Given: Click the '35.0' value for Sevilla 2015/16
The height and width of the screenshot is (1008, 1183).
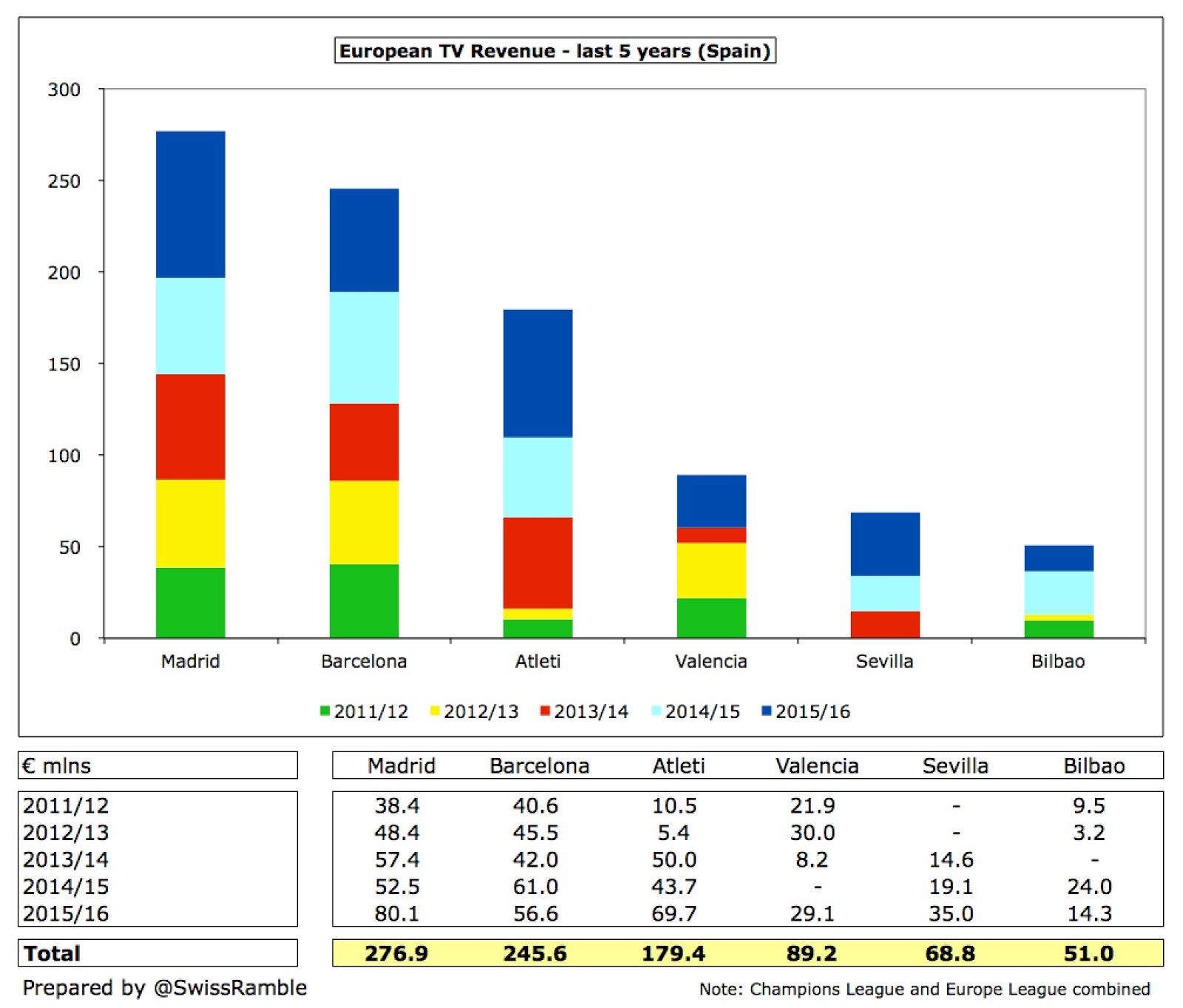Looking at the screenshot, I should tap(951, 913).
